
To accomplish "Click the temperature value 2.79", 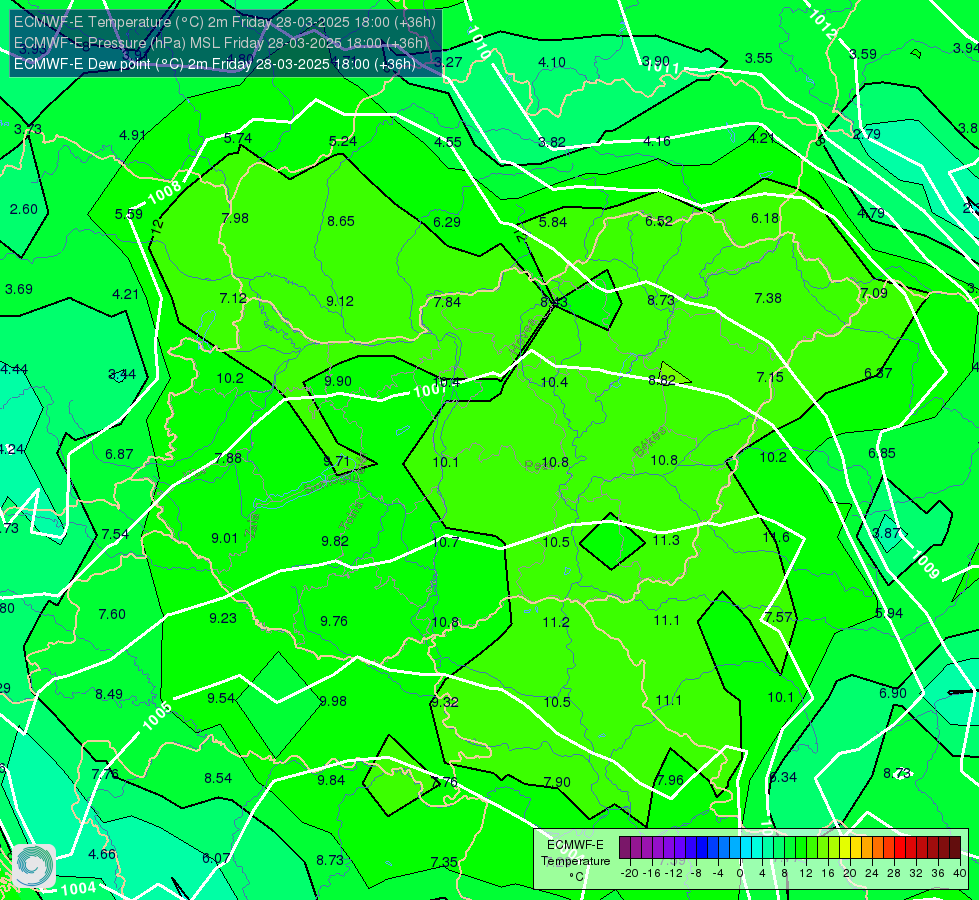I will coord(867,134).
